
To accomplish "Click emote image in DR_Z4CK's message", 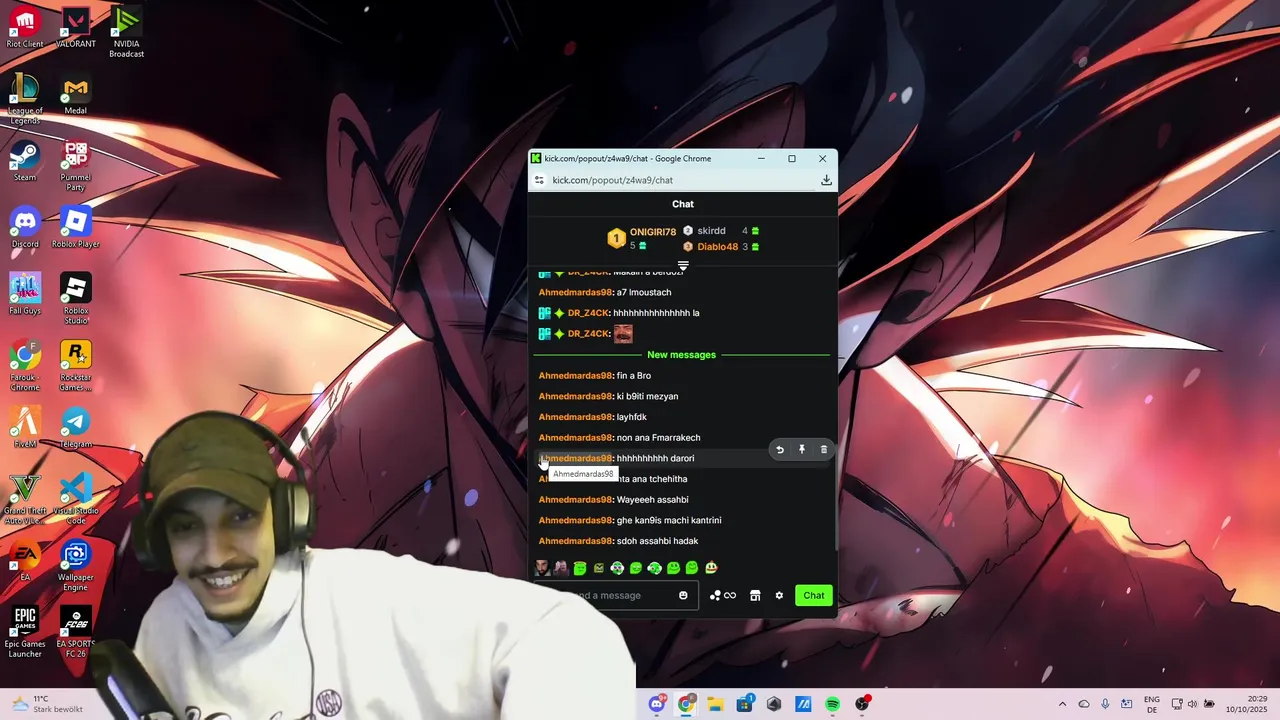I will click(623, 333).
